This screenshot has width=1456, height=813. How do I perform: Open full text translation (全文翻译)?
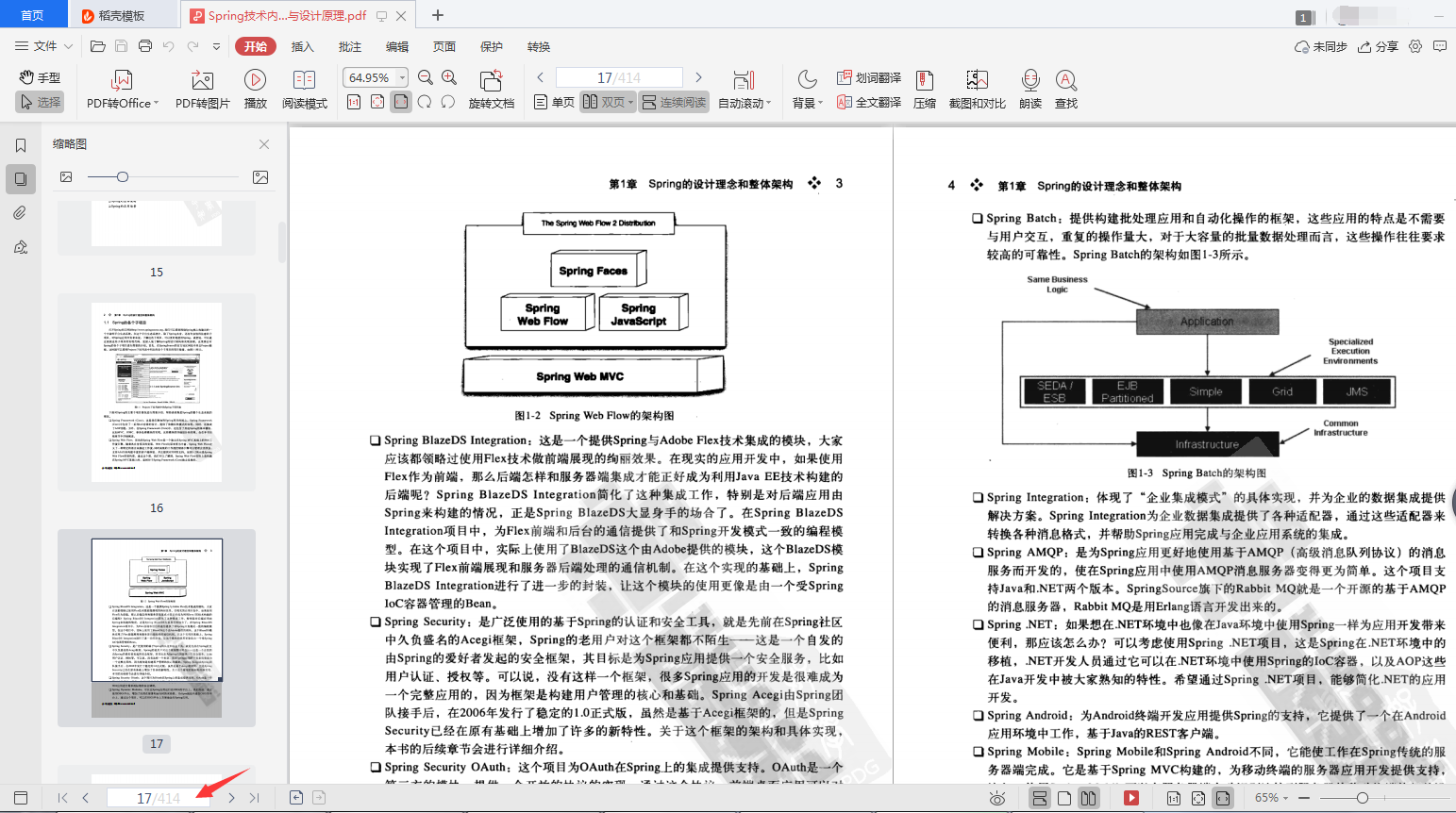tap(868, 102)
